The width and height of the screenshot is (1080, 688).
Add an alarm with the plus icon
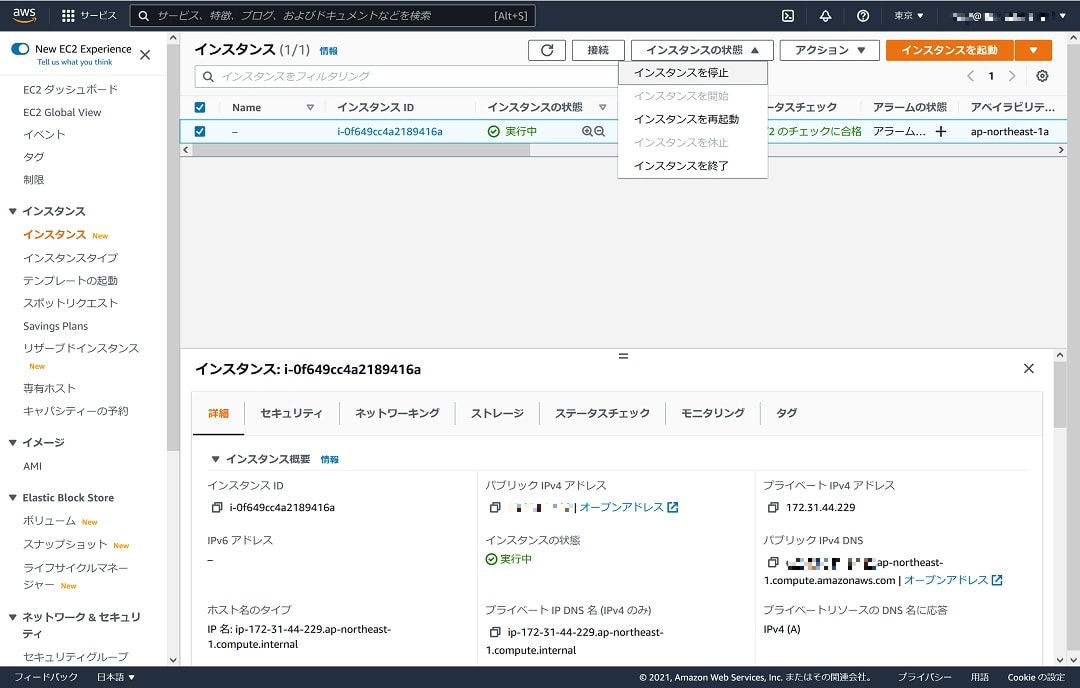941,131
